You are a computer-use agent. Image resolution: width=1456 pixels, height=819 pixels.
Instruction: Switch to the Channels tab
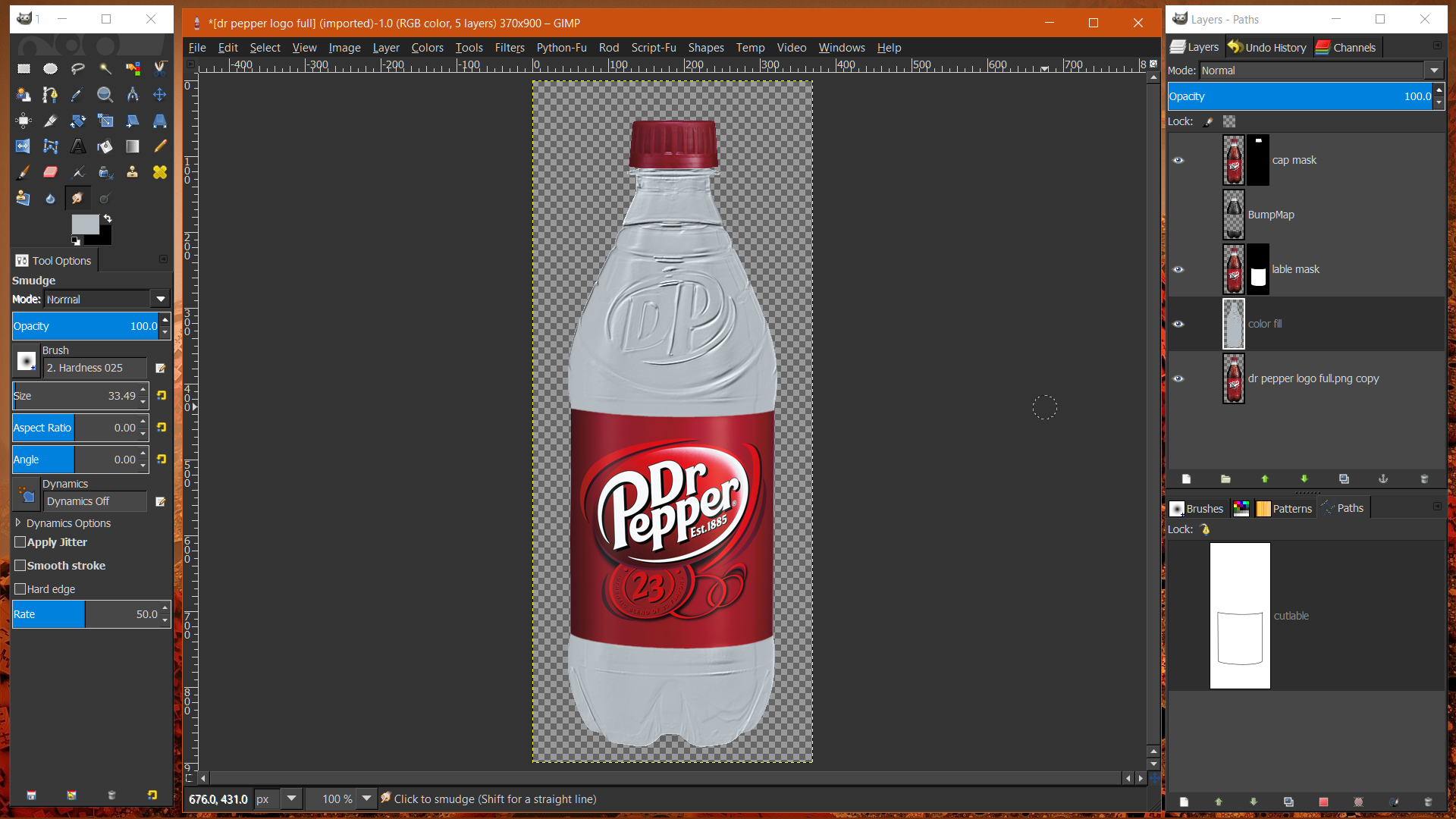click(x=1345, y=47)
